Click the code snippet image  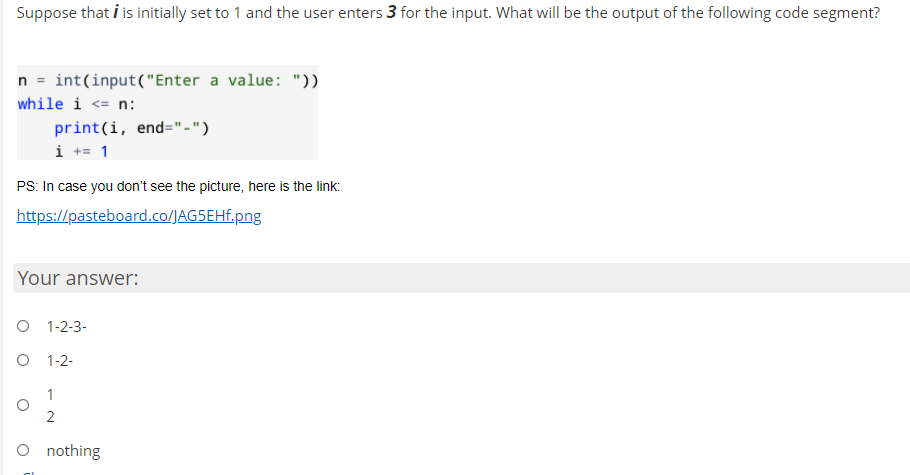point(167,115)
